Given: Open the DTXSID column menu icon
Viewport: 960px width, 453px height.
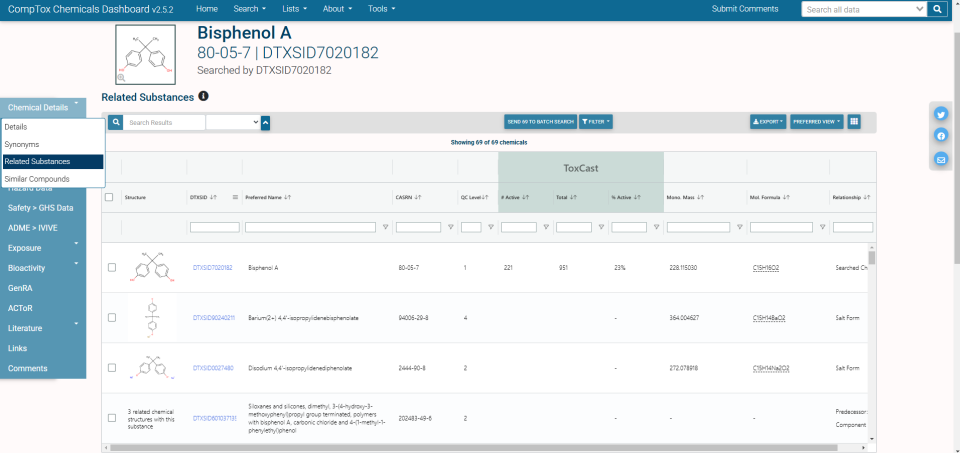Looking at the screenshot, I should click(x=235, y=197).
